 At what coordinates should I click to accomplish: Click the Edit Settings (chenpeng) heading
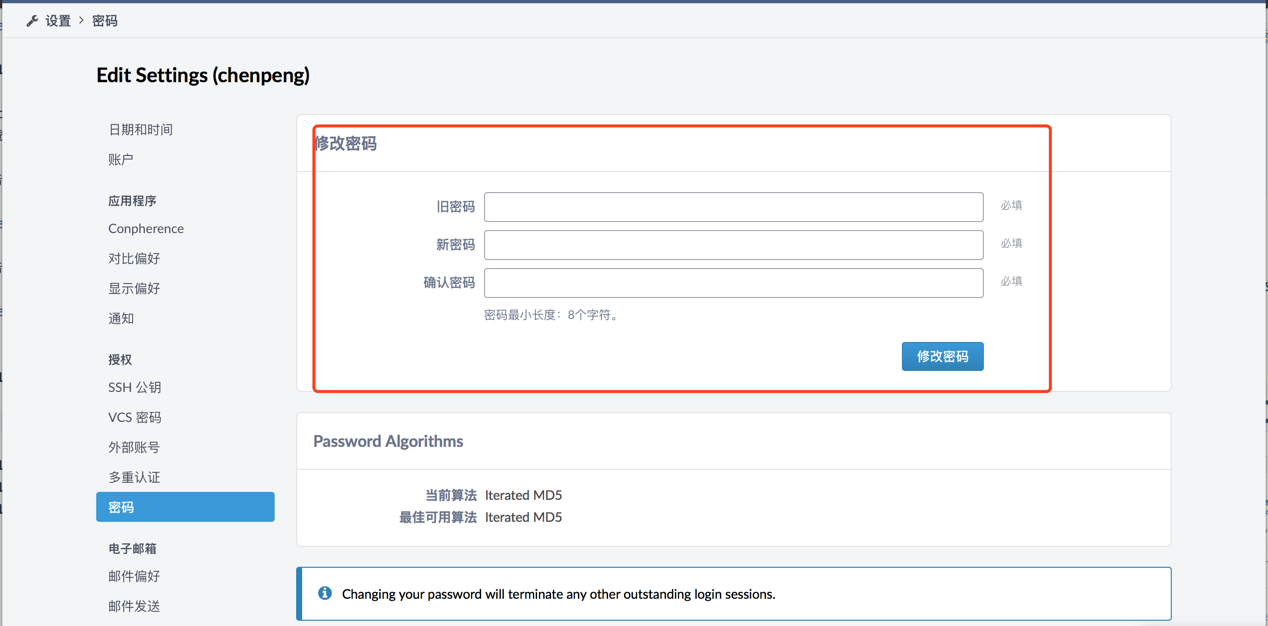tap(203, 75)
